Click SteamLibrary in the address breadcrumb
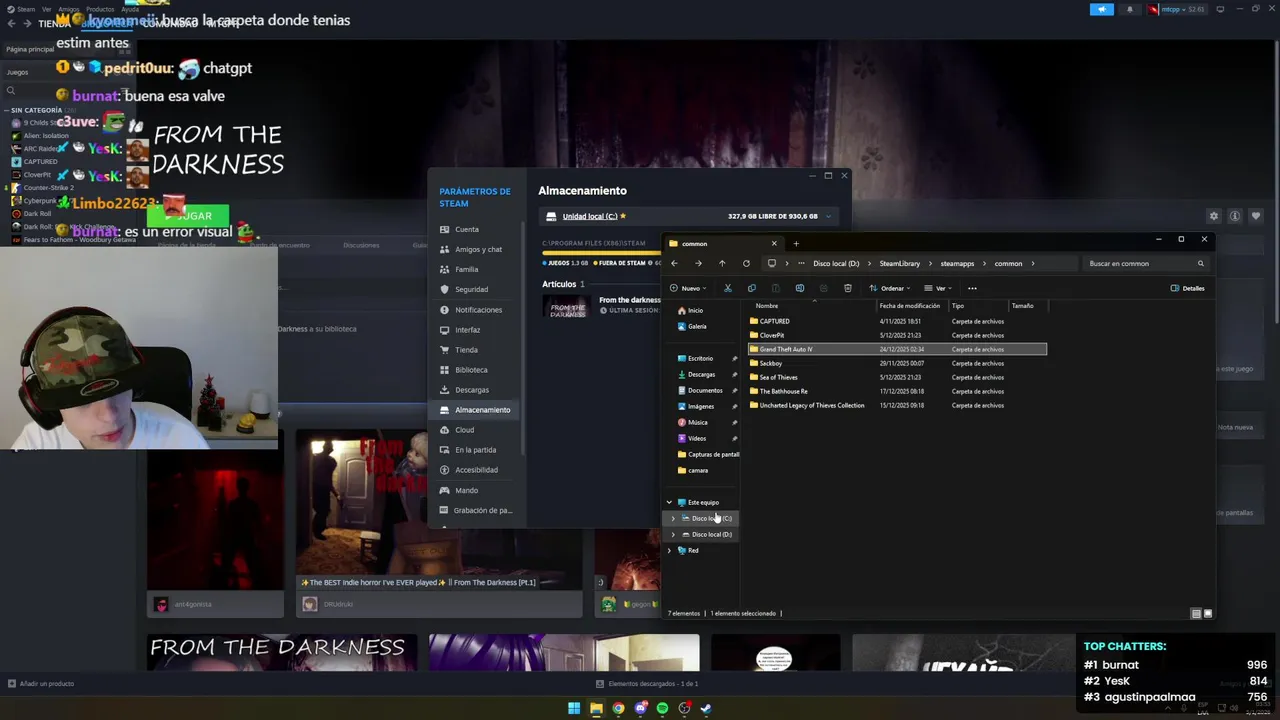1280x720 pixels. 899,263
